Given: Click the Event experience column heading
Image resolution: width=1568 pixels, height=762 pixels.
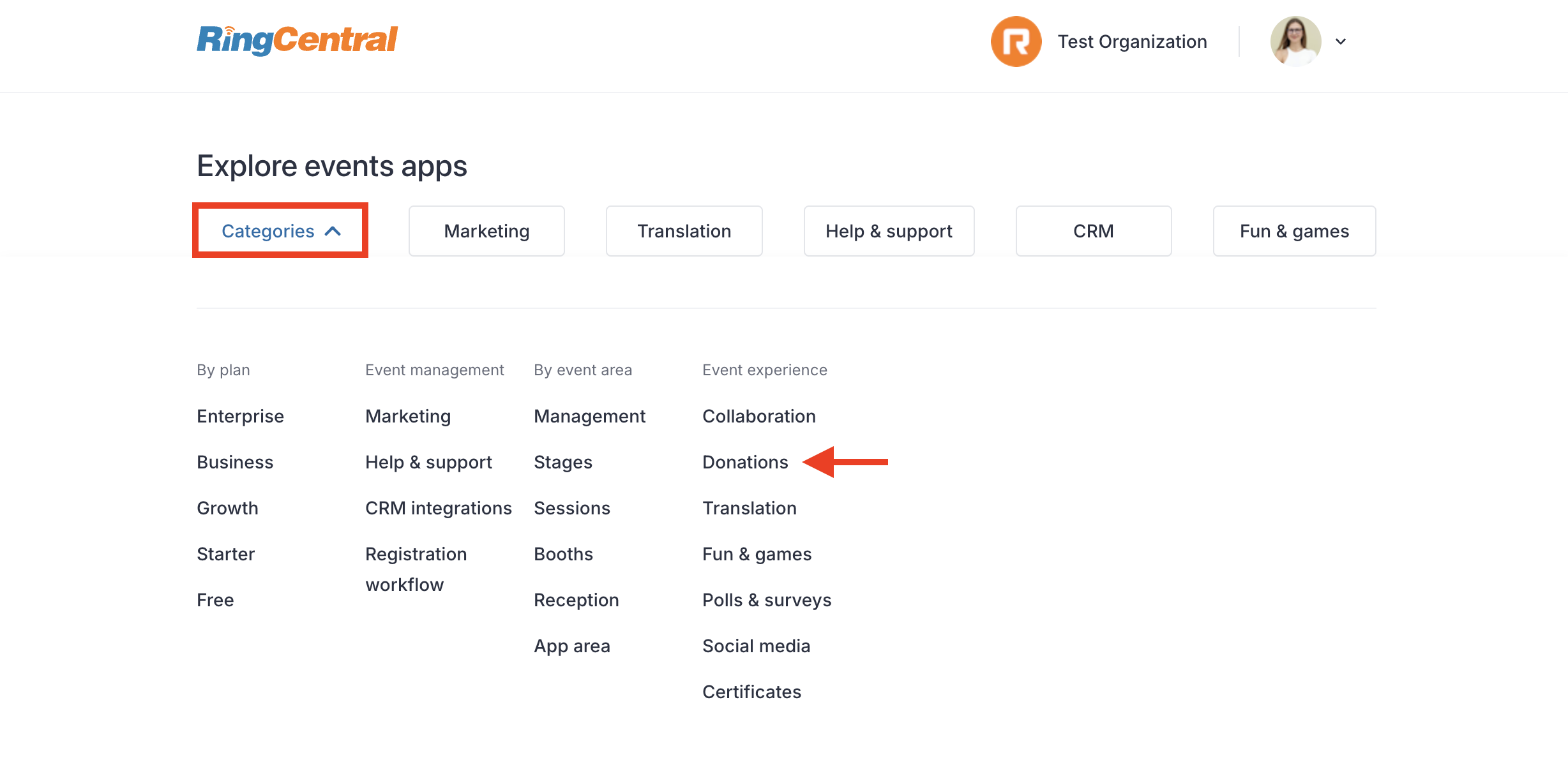Looking at the screenshot, I should (x=765, y=370).
